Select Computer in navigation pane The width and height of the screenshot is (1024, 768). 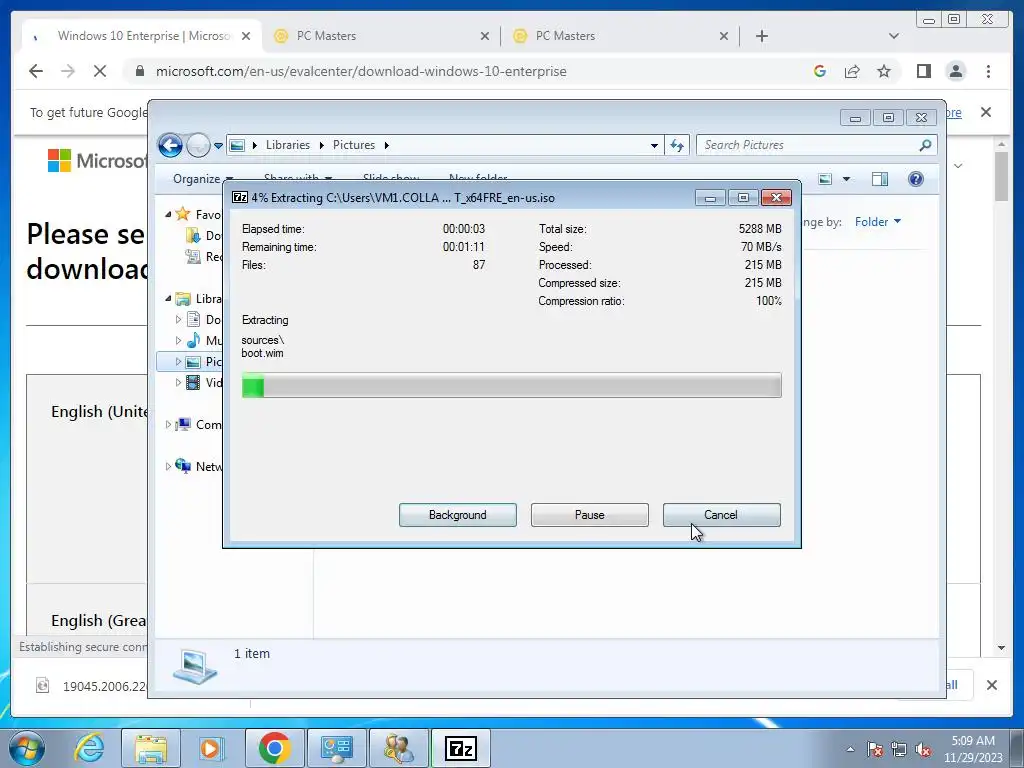point(199,424)
